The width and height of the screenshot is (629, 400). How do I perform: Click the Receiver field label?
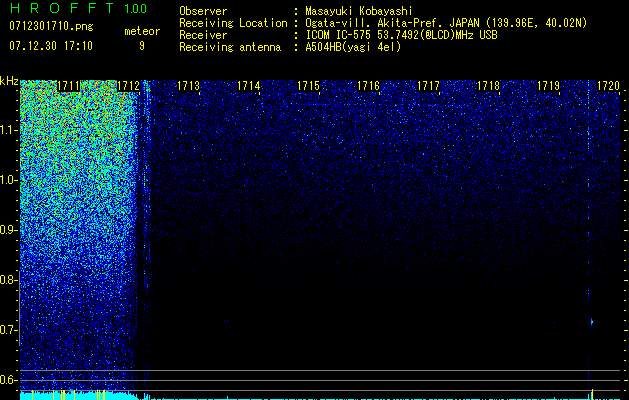coord(203,35)
